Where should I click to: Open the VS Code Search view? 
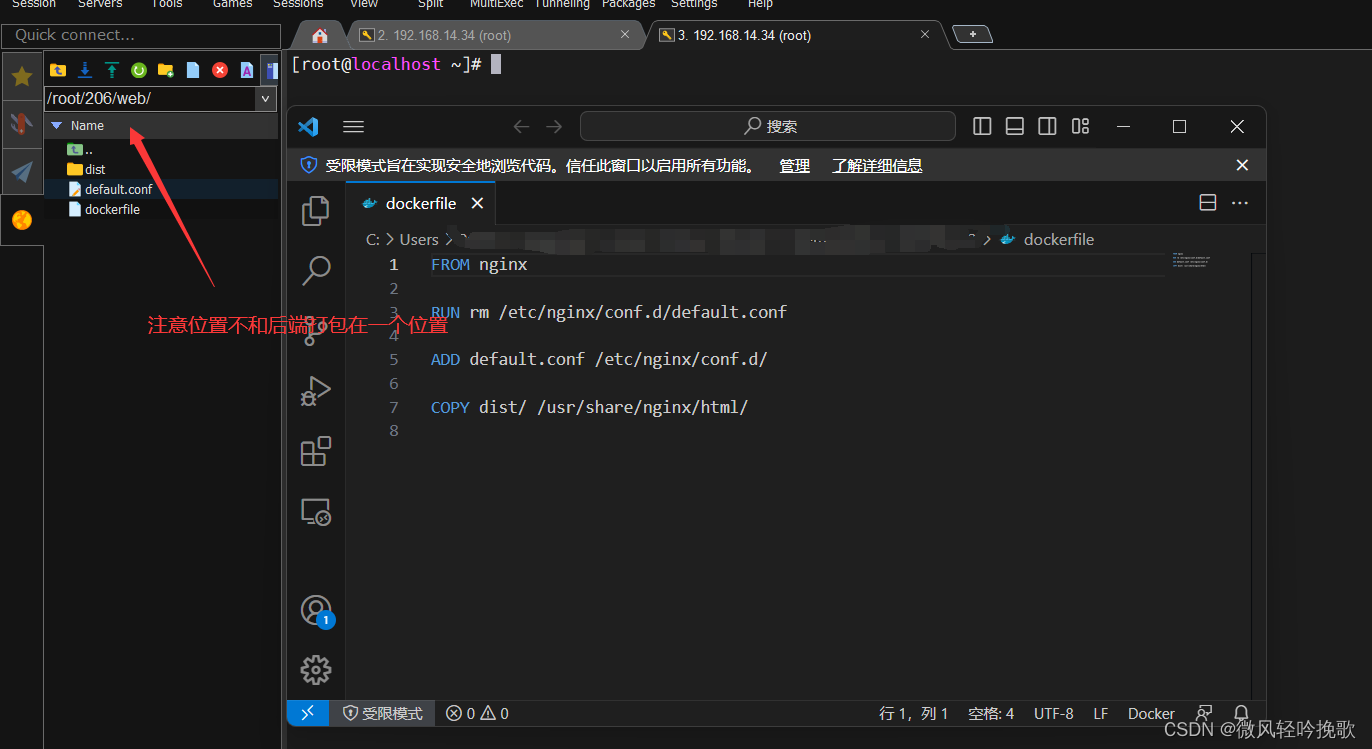[316, 270]
